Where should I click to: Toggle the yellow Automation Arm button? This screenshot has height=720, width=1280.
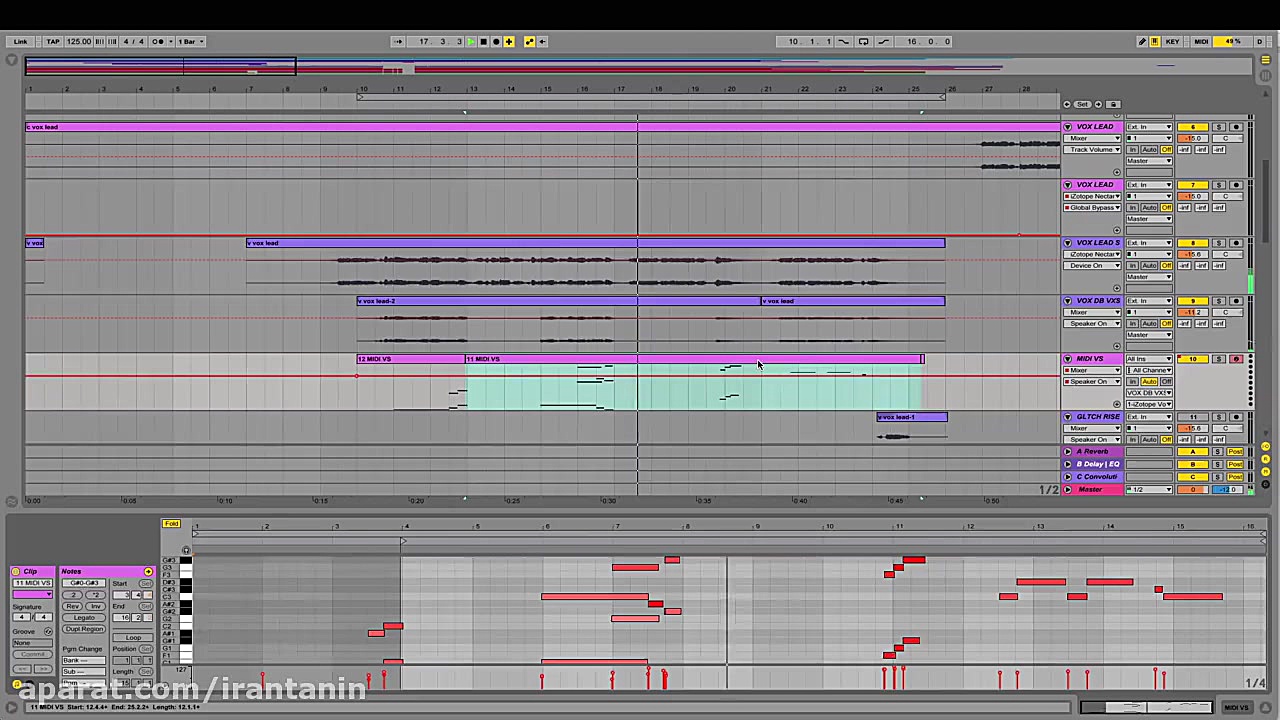[x=530, y=41]
